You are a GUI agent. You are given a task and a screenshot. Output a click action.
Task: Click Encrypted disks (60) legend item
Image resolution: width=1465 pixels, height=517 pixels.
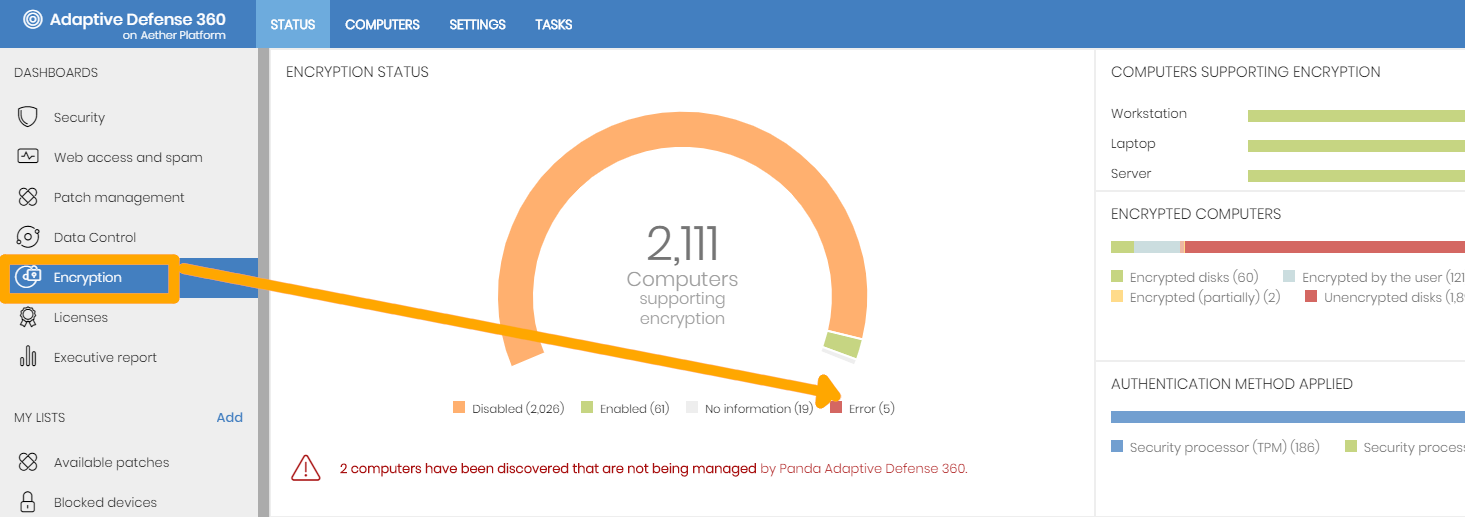tap(1184, 278)
